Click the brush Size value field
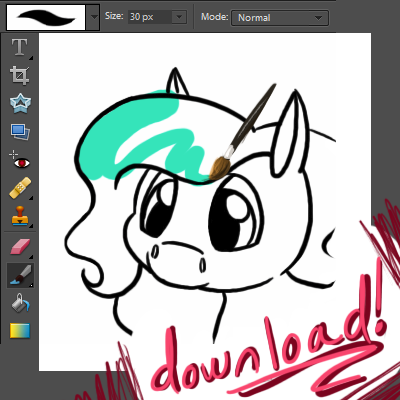400x400 pixels. (x=150, y=17)
